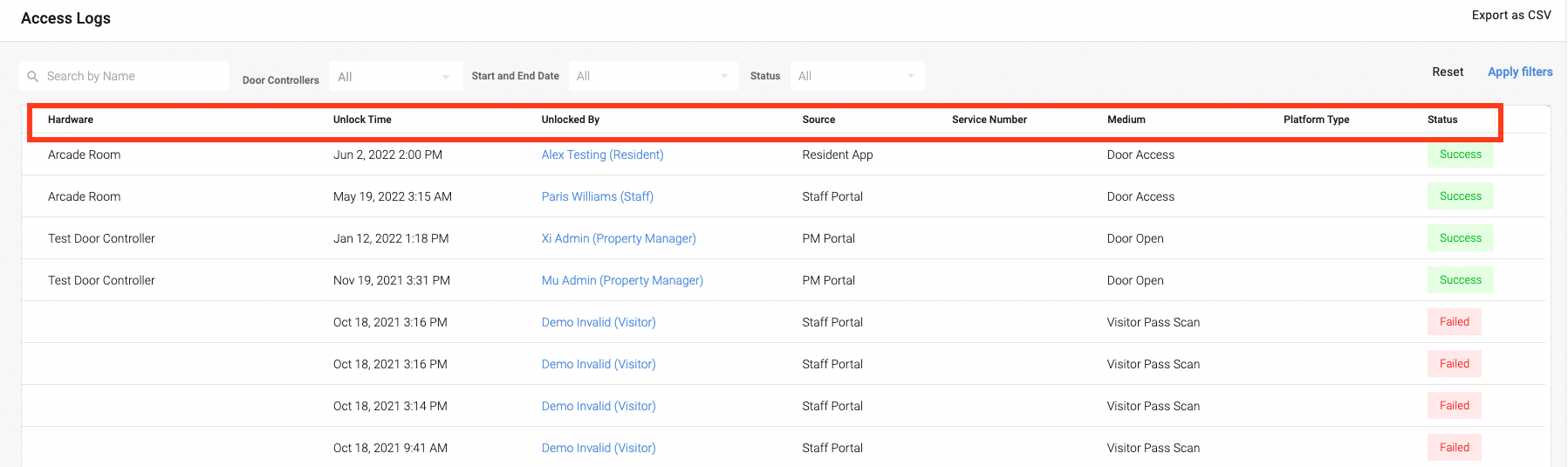Viewport: 1568px width, 467px height.
Task: Open the Door Controllers dropdown
Action: point(394,77)
